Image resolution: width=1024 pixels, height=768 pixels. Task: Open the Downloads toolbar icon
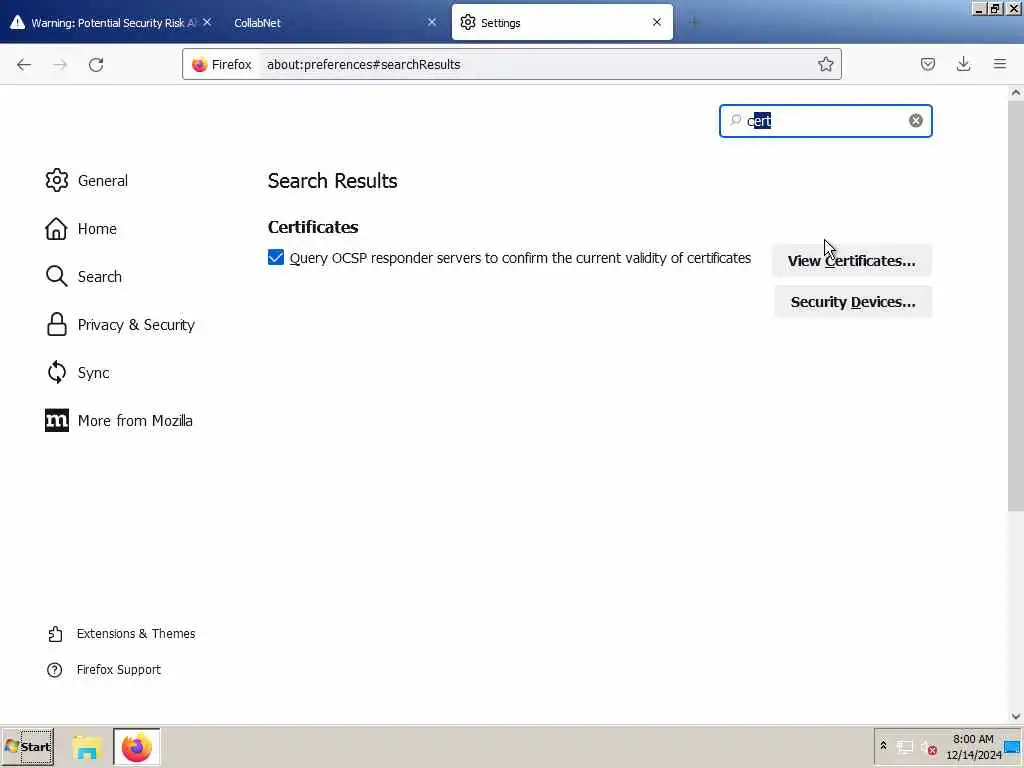(963, 64)
